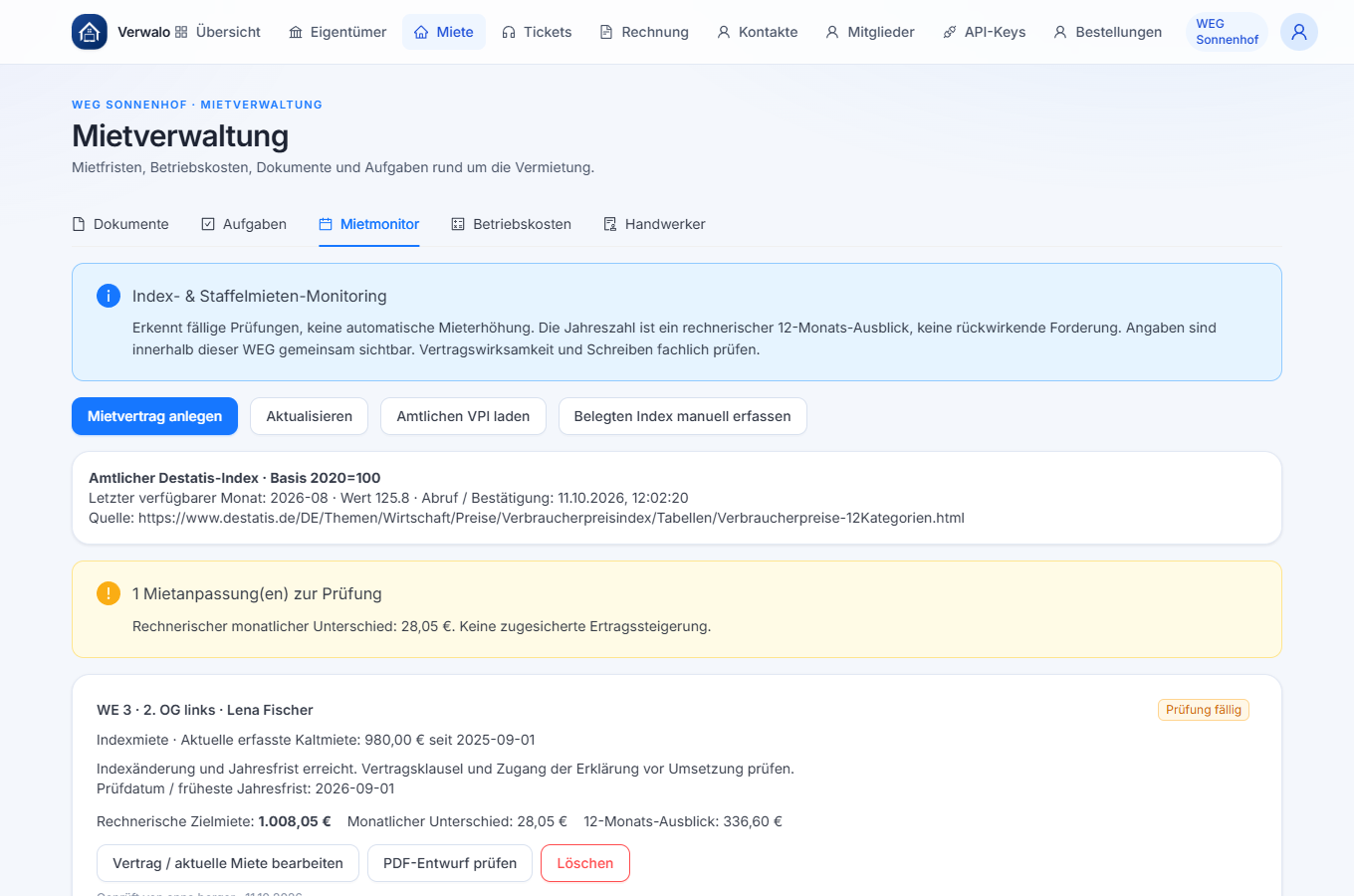Click Index- & Staffelmieten-Monitoring heading

tap(260, 296)
